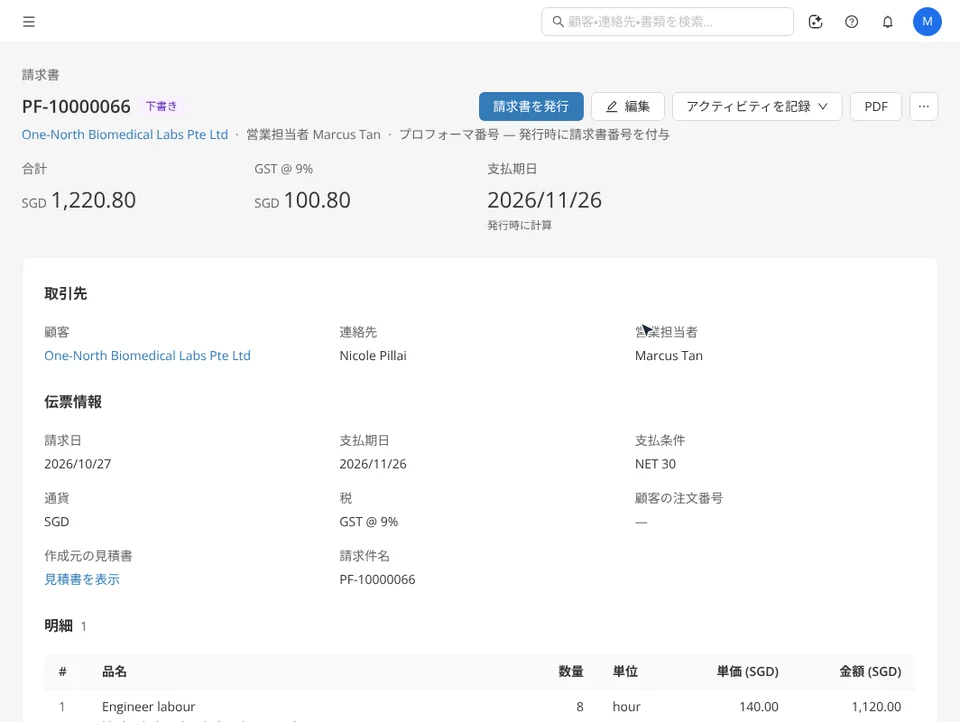The width and height of the screenshot is (960, 722).
Task: Click the line amount 1,120.00
Action: pos(876,707)
